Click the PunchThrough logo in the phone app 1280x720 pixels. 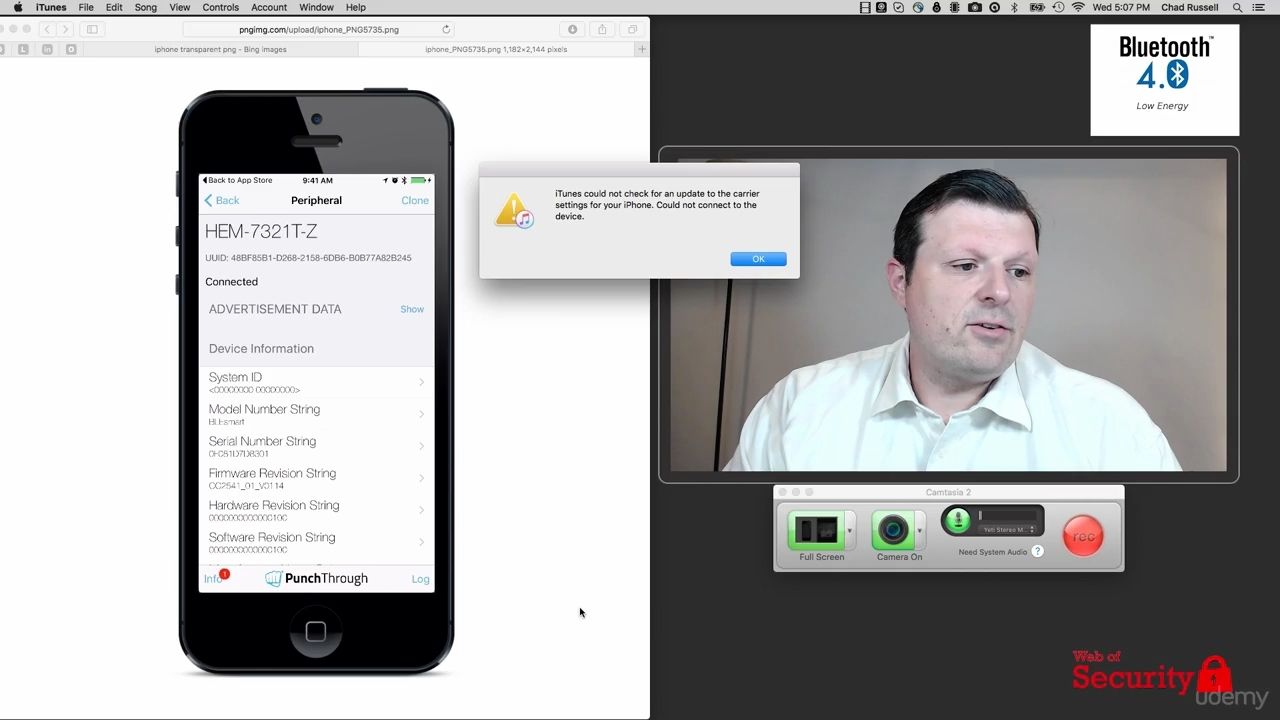tap(316, 578)
